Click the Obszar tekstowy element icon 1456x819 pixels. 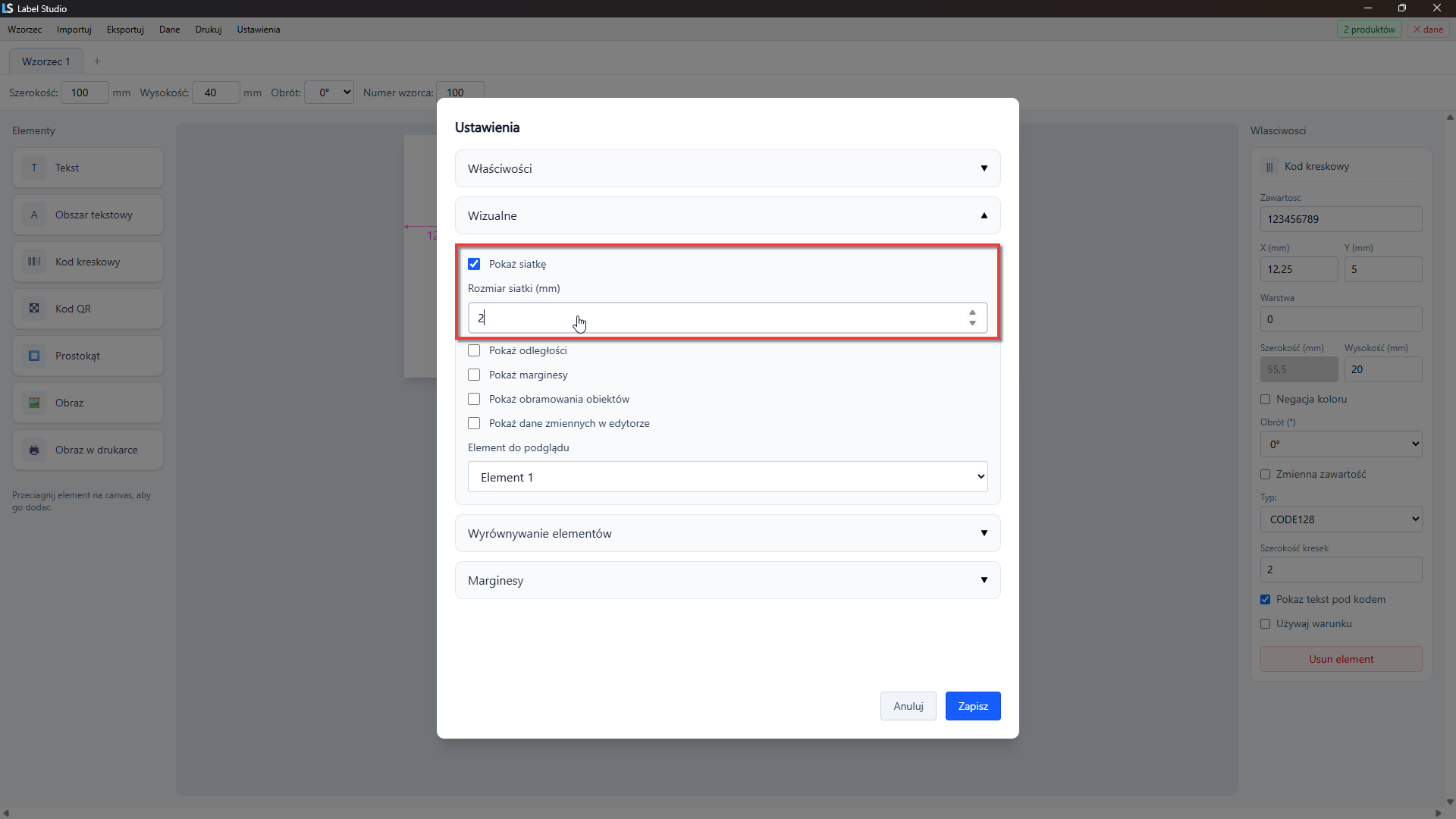click(34, 215)
